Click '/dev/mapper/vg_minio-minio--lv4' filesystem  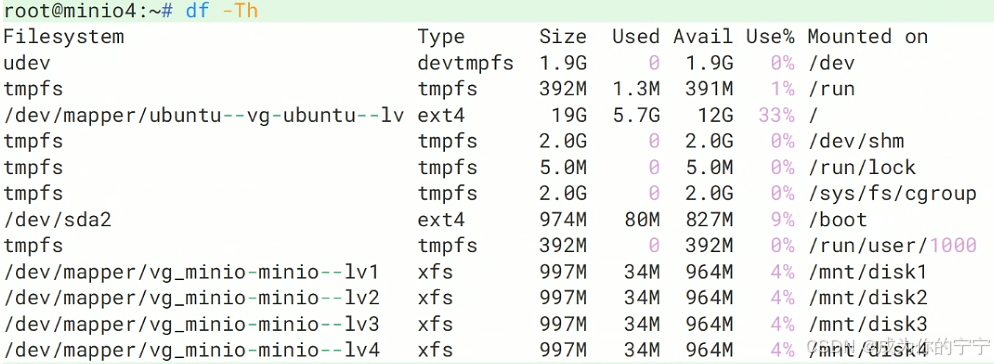(191, 350)
